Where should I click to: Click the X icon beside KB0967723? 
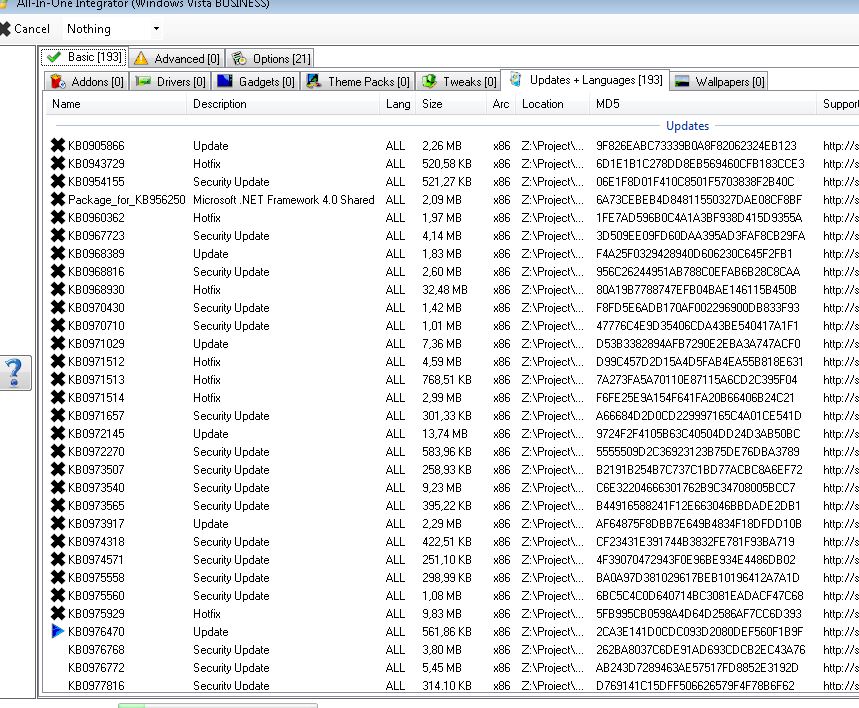[58, 236]
